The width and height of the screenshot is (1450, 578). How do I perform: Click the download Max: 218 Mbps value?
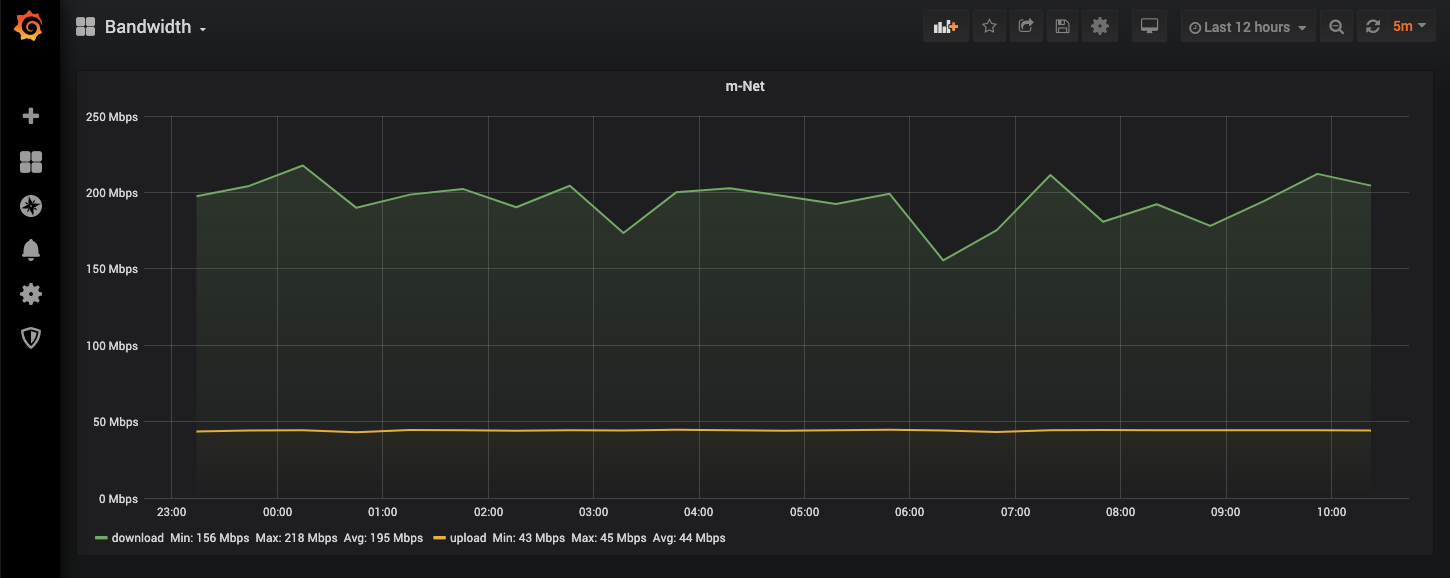pyautogui.click(x=296, y=538)
